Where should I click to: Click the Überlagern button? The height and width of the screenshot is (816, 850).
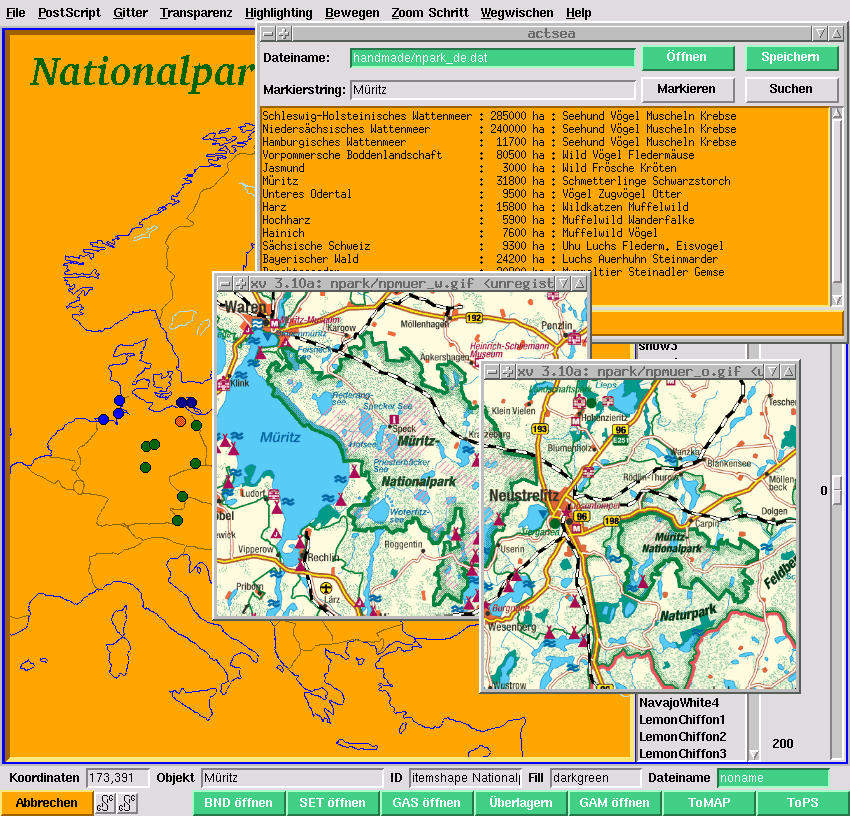tap(520, 802)
